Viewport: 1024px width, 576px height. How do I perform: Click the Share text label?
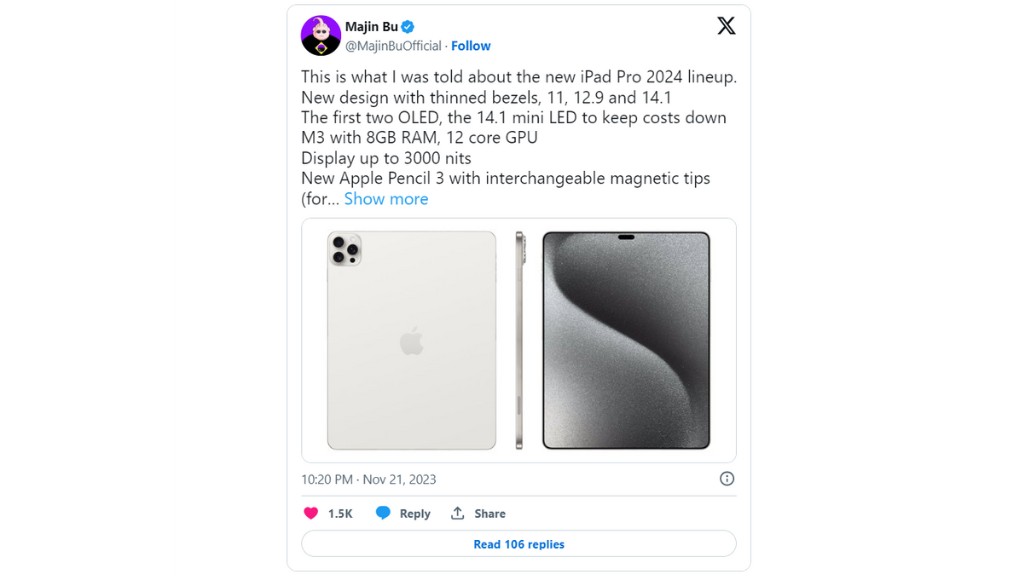click(488, 513)
